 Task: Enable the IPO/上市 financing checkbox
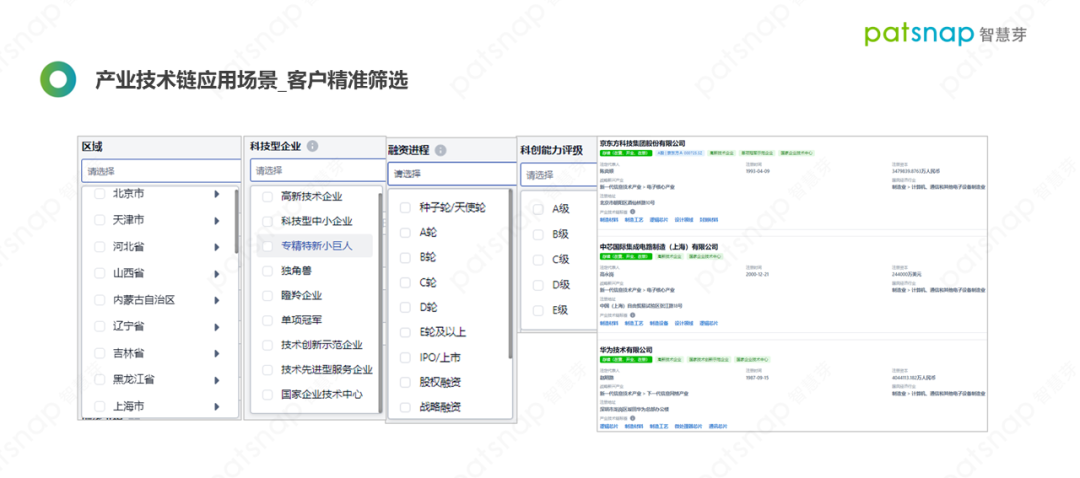[x=405, y=357]
